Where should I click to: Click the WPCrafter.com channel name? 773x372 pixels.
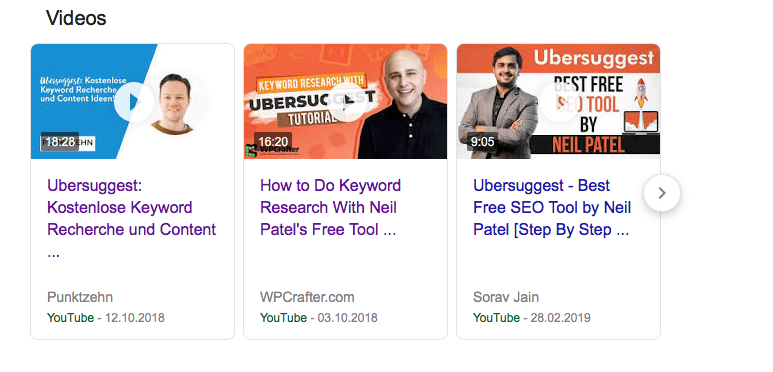click(307, 298)
